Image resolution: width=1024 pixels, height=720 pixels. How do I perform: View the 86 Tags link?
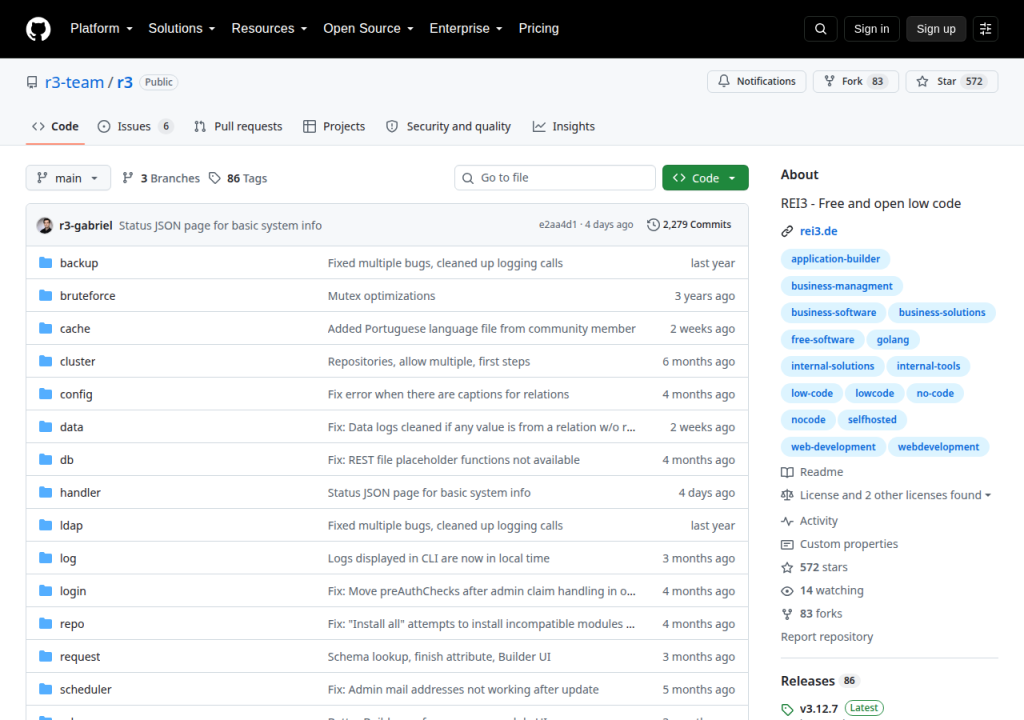pyautogui.click(x=238, y=178)
